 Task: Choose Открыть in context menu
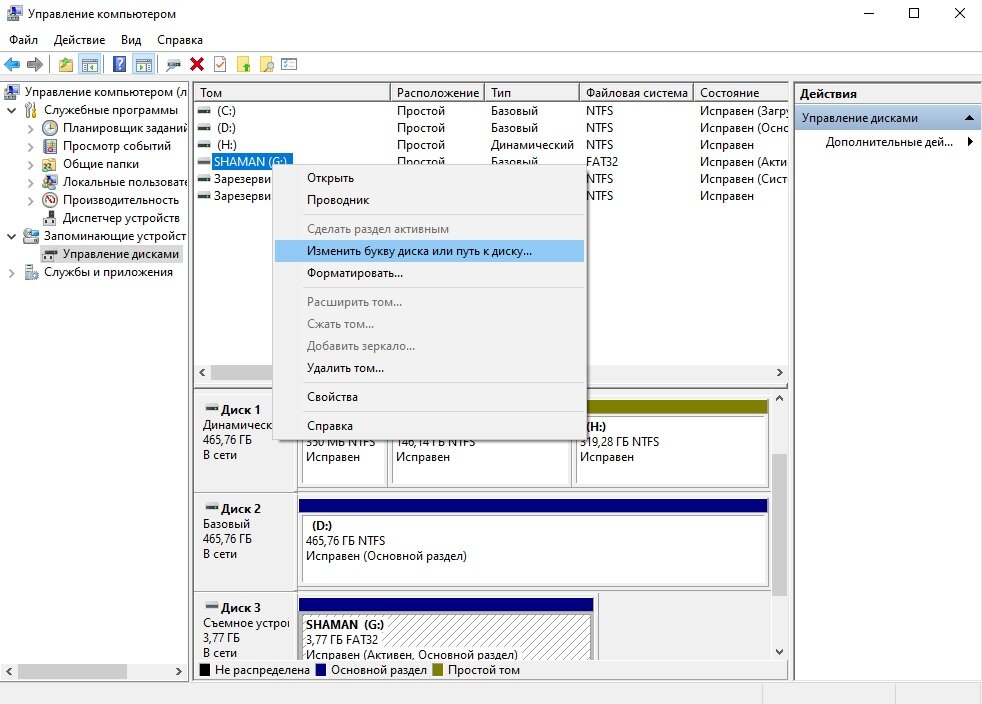[430, 178]
